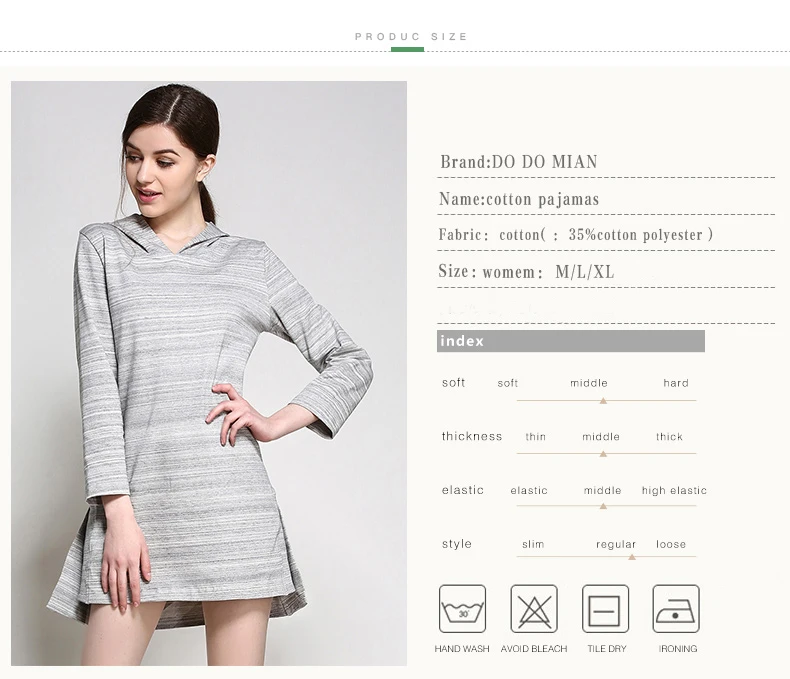Click the 'middle' label in thickness row
This screenshot has height=679, width=790.
click(601, 437)
